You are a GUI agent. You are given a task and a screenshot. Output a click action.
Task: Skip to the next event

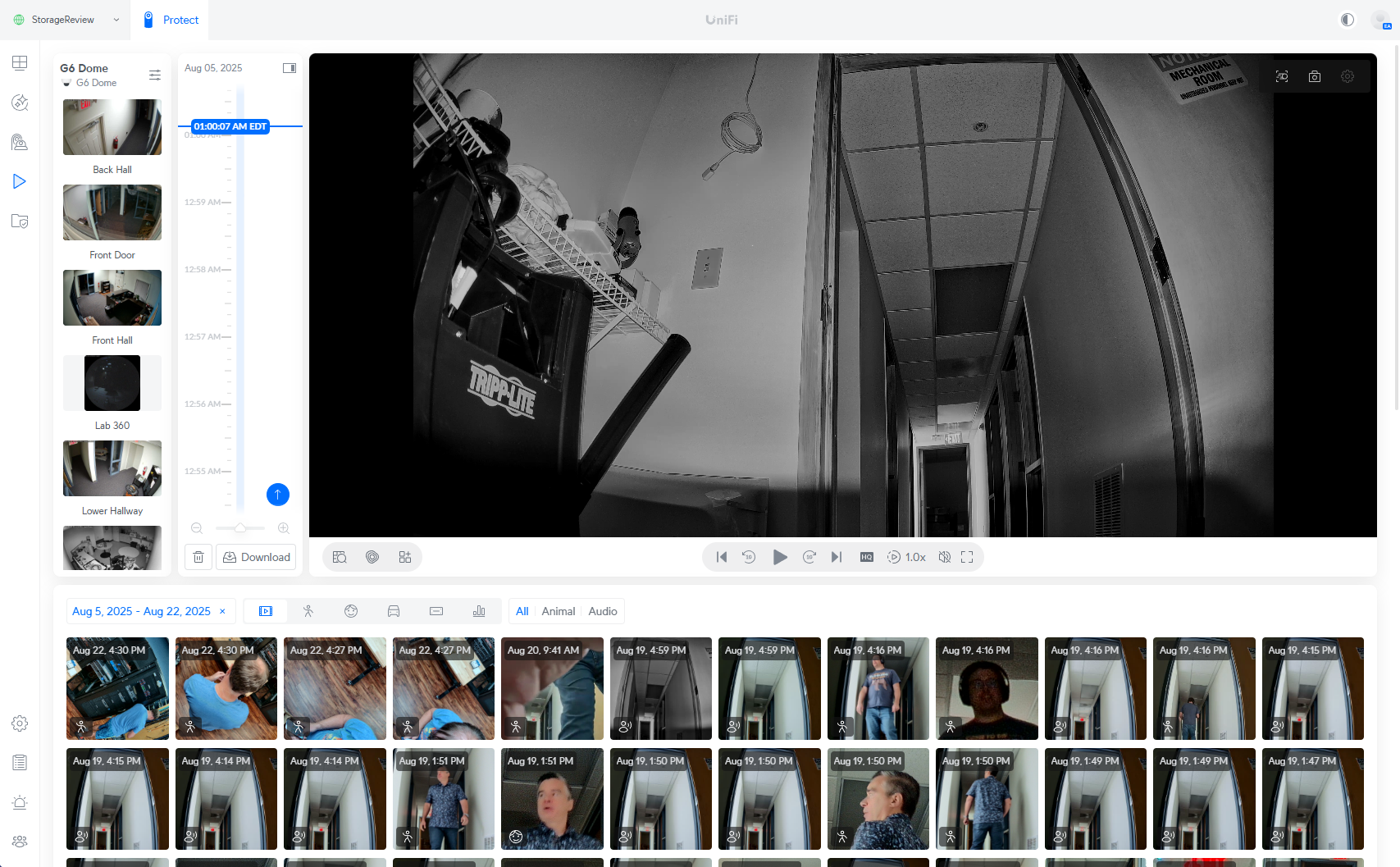[837, 557]
